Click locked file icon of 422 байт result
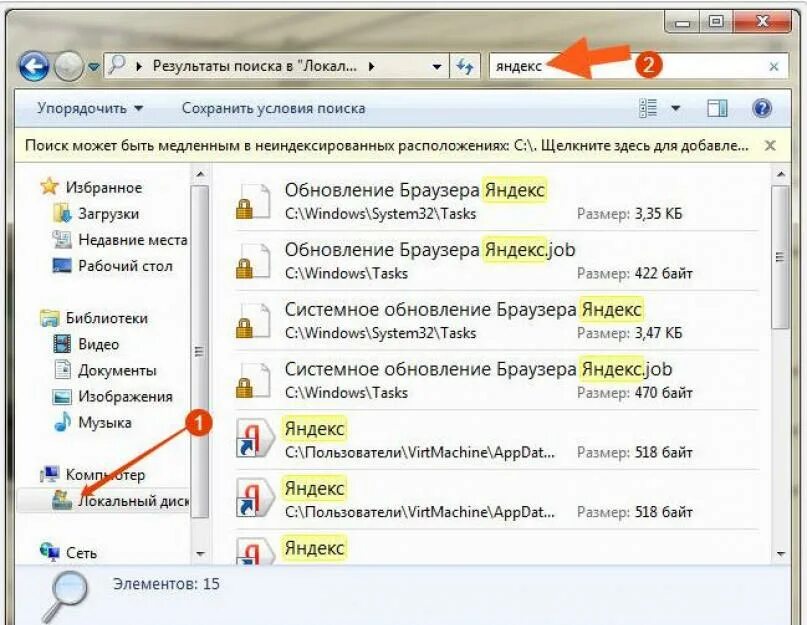This screenshot has width=807, height=625. (253, 262)
